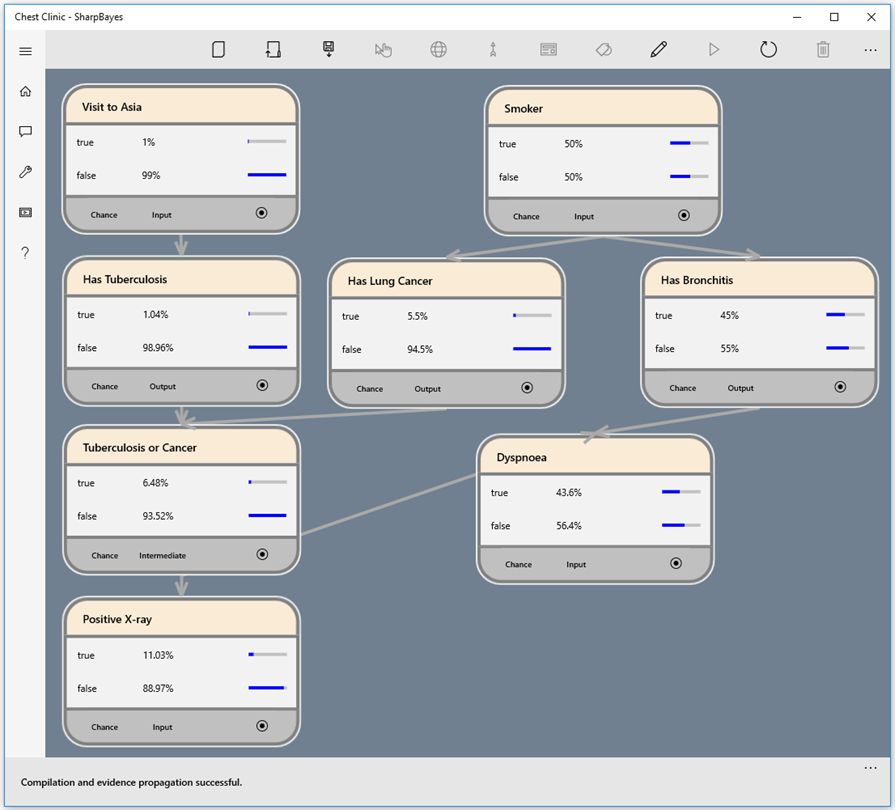Select the Visit to Asia node title
Screen dimensions: 895x810
tap(112, 107)
